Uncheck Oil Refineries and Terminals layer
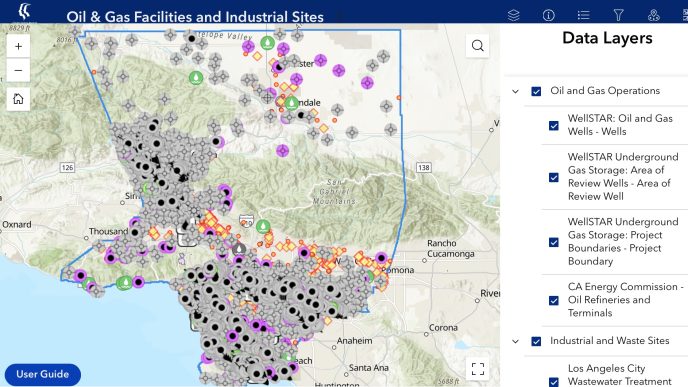The height and width of the screenshot is (387, 688). 554,301
